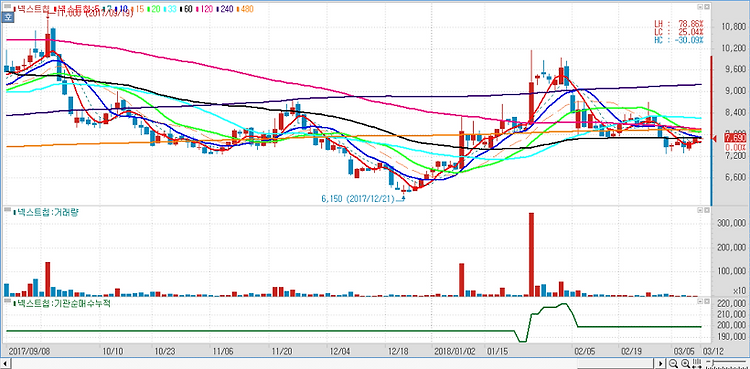This screenshot has width=750, height=369.
Task: Zoom in the chart with plus magnifier
Action: click(685, 363)
